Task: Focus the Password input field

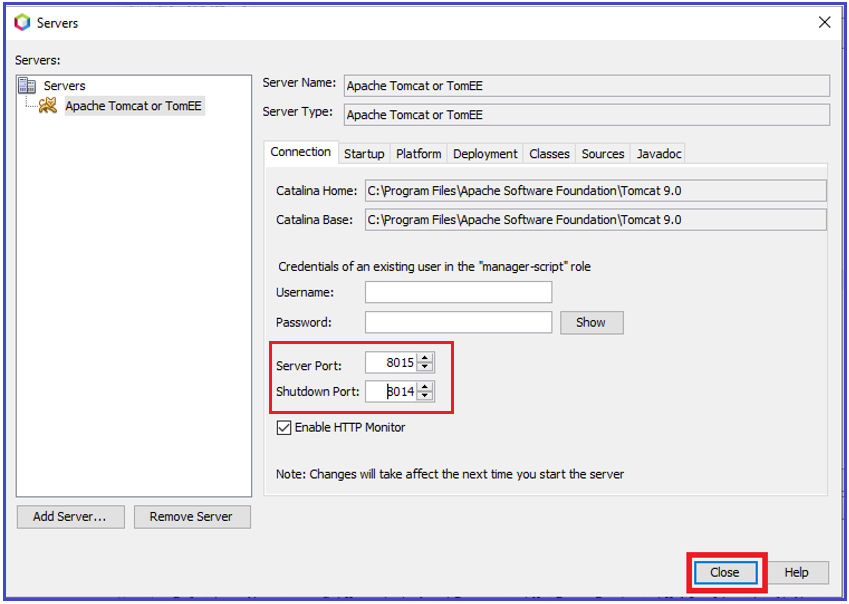Action: click(459, 322)
